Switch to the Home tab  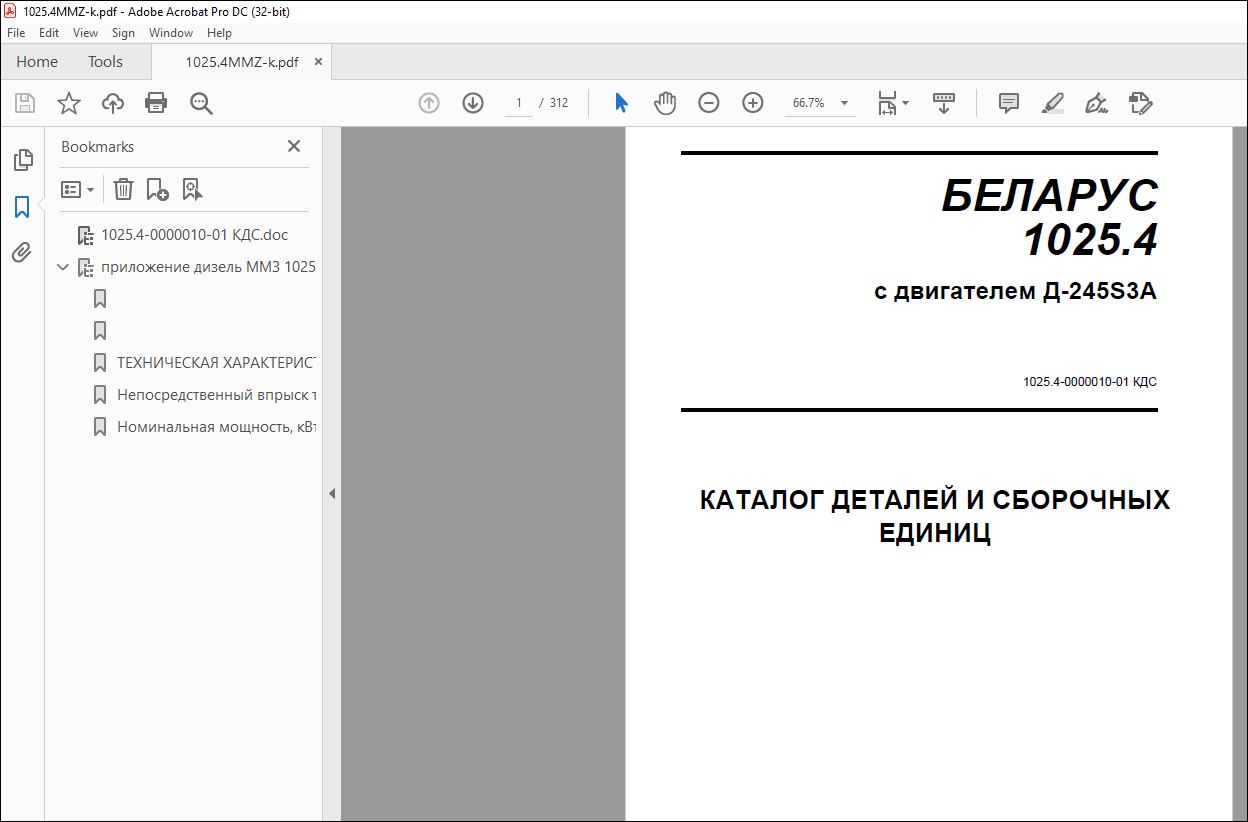coord(37,62)
